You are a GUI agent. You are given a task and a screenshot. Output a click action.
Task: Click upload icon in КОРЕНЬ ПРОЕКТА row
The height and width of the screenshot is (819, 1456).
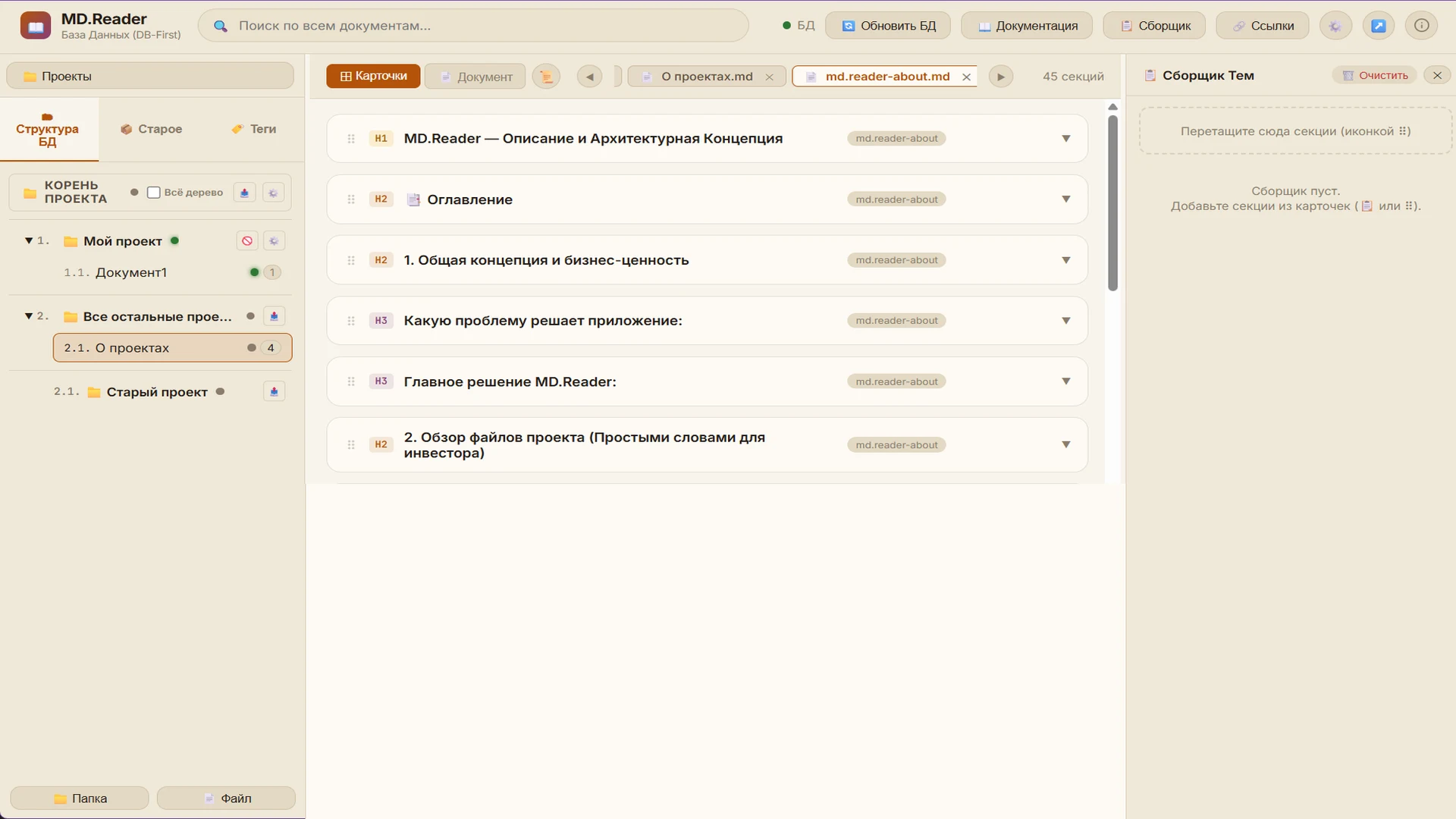(244, 193)
